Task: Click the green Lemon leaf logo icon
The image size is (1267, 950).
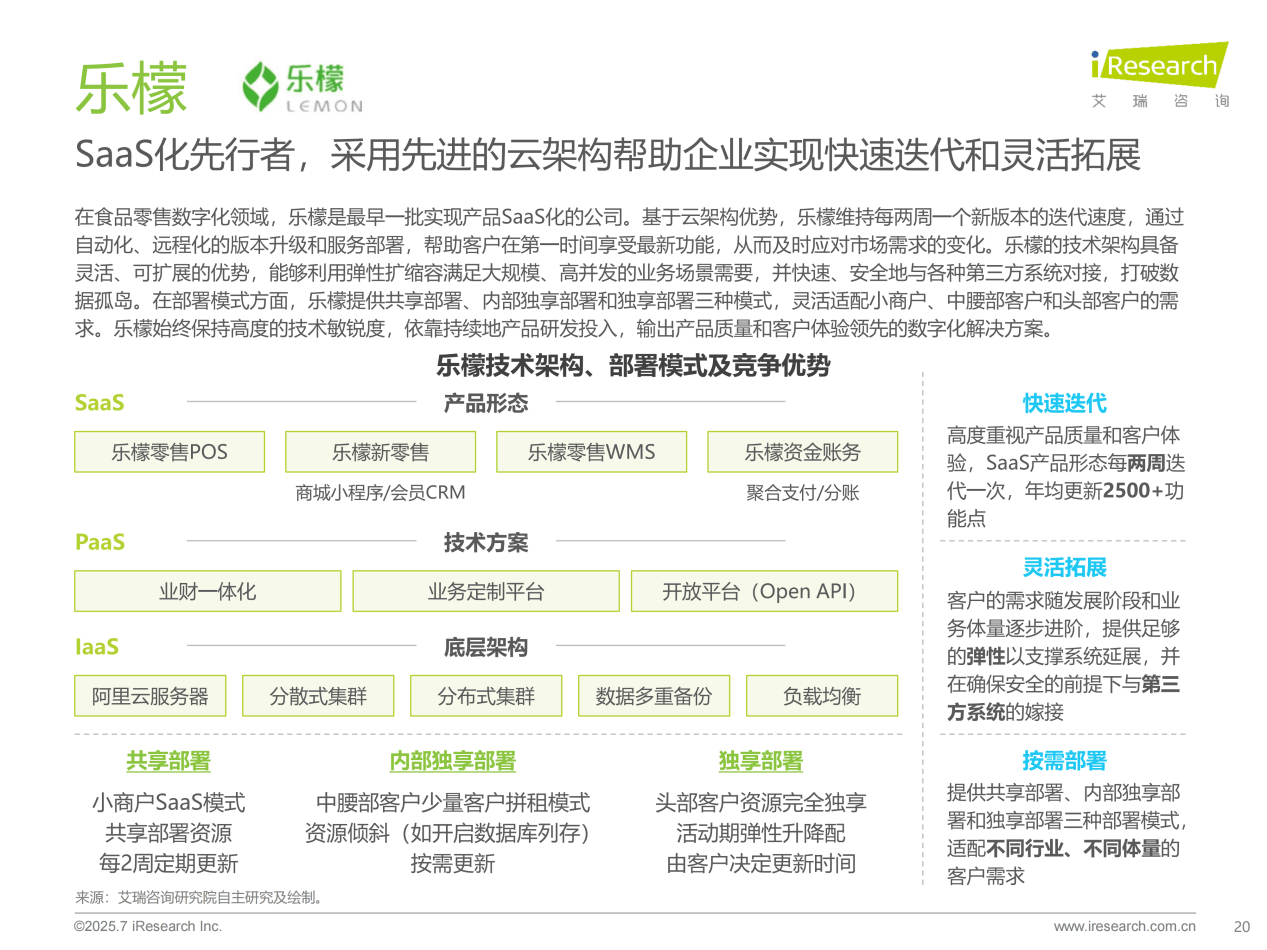Action: (x=262, y=86)
